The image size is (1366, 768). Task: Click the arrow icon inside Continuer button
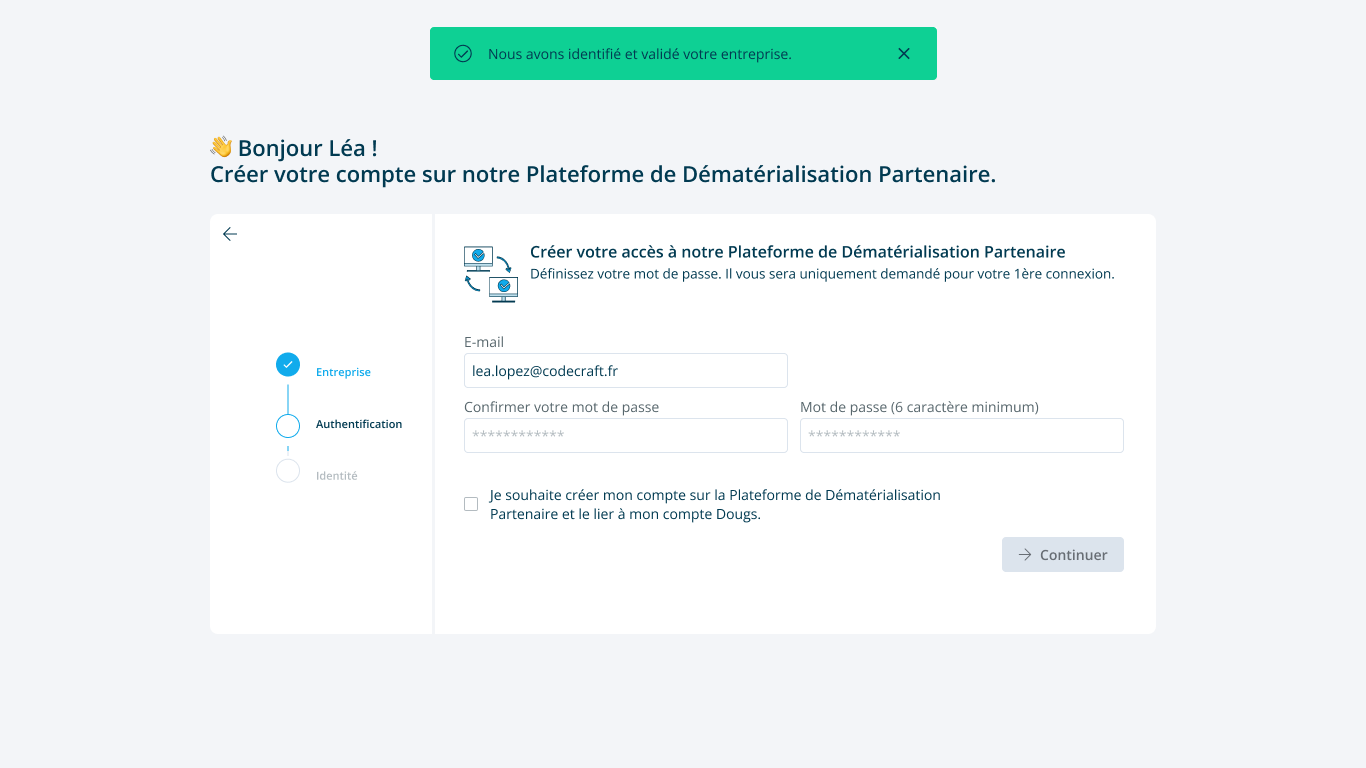(1025, 555)
